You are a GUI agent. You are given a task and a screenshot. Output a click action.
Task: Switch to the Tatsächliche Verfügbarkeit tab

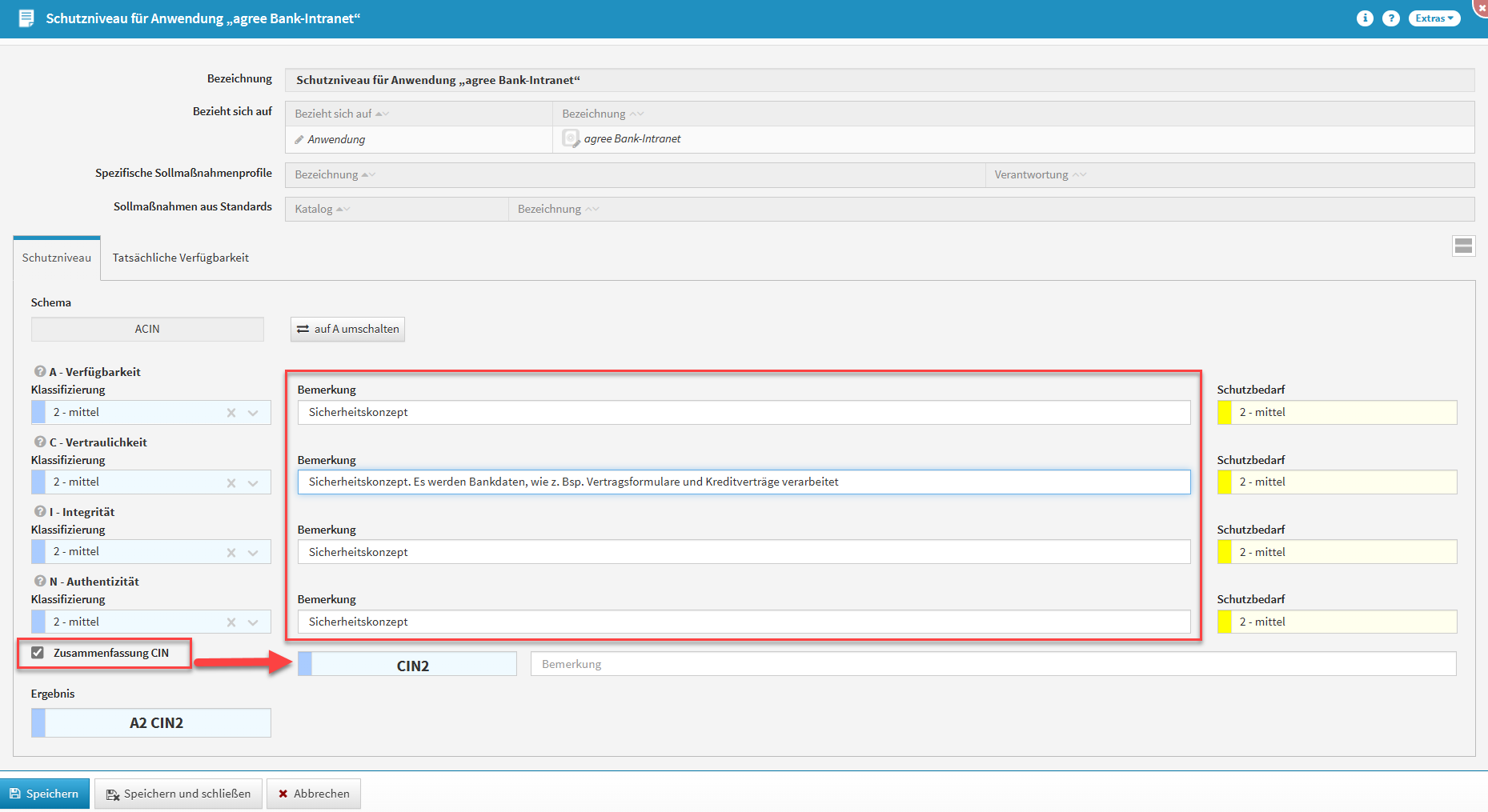pos(180,258)
